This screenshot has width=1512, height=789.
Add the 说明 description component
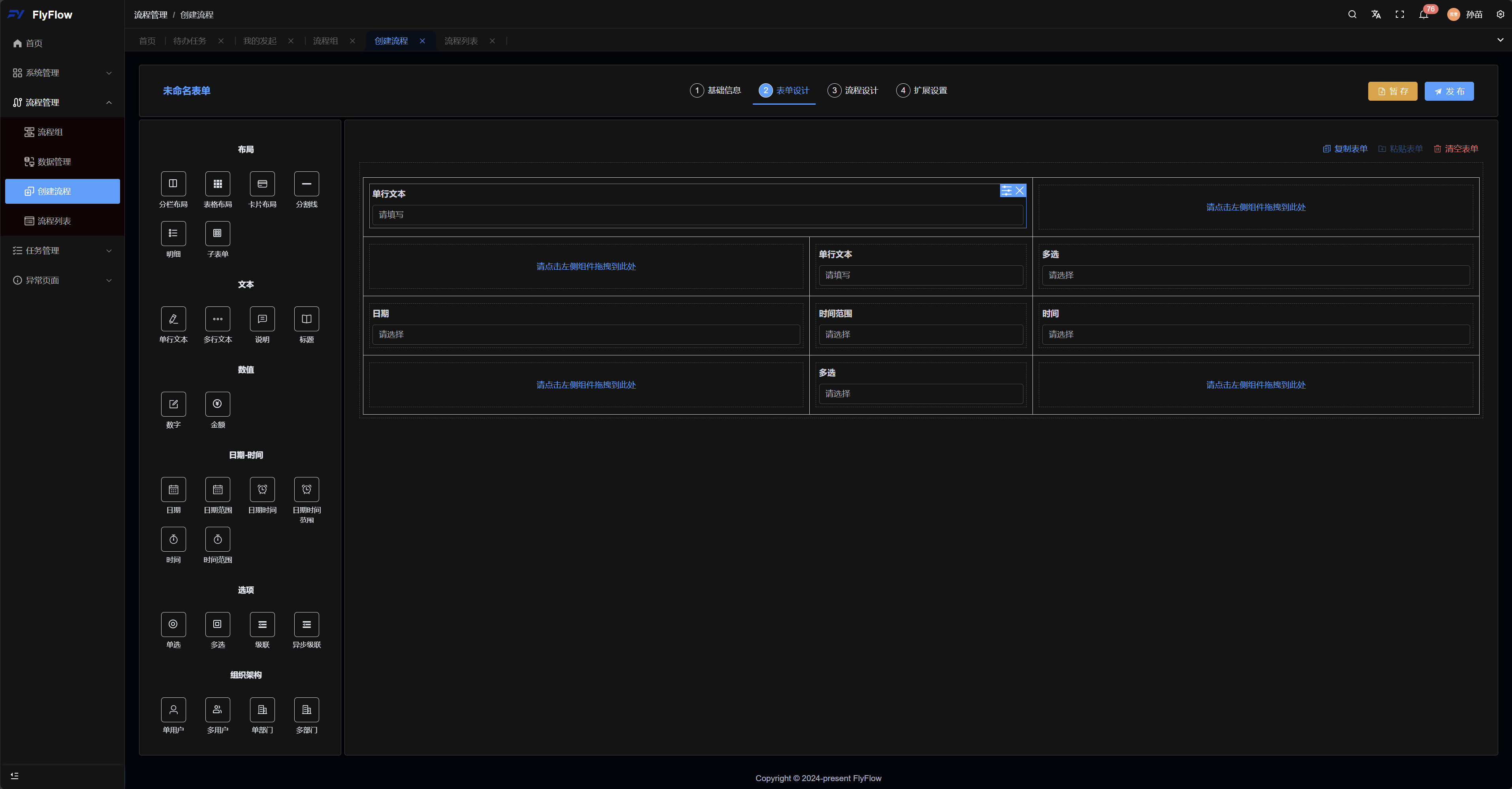tap(262, 319)
